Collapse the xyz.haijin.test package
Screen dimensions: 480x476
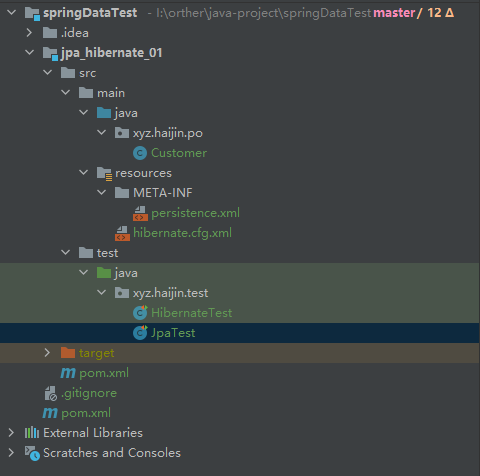(101, 293)
